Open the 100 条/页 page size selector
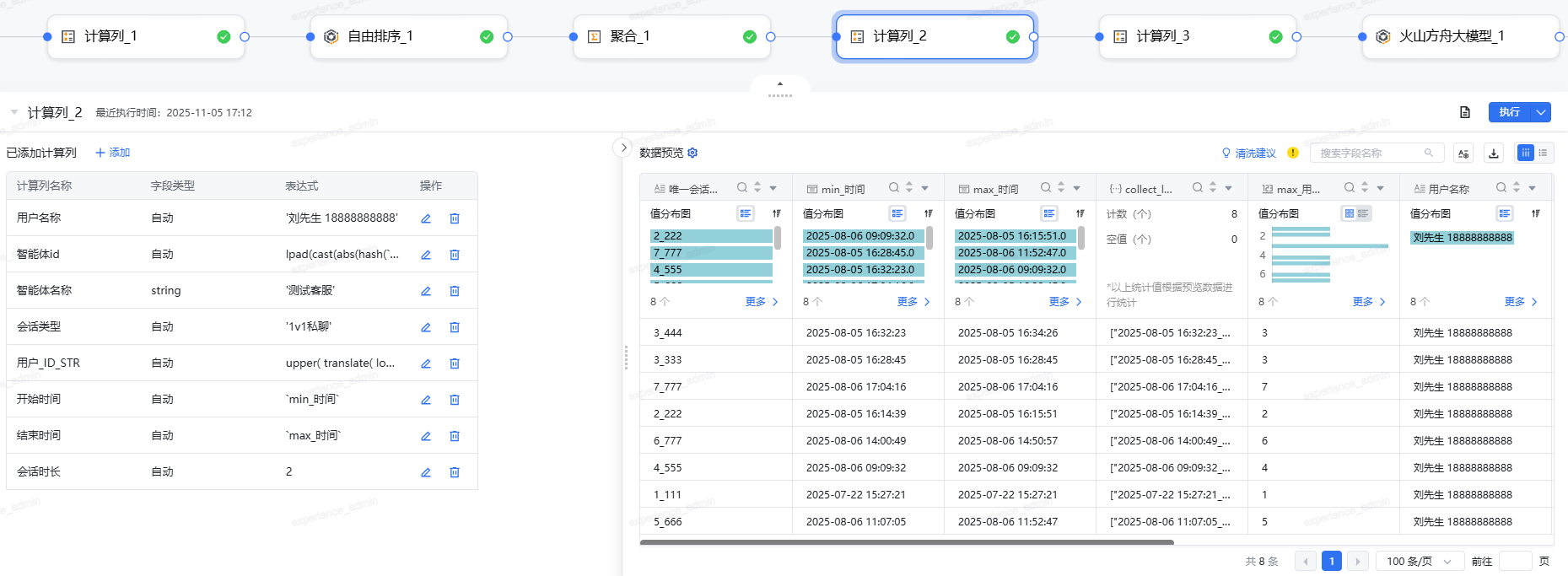This screenshot has width=1568, height=576. (1419, 561)
